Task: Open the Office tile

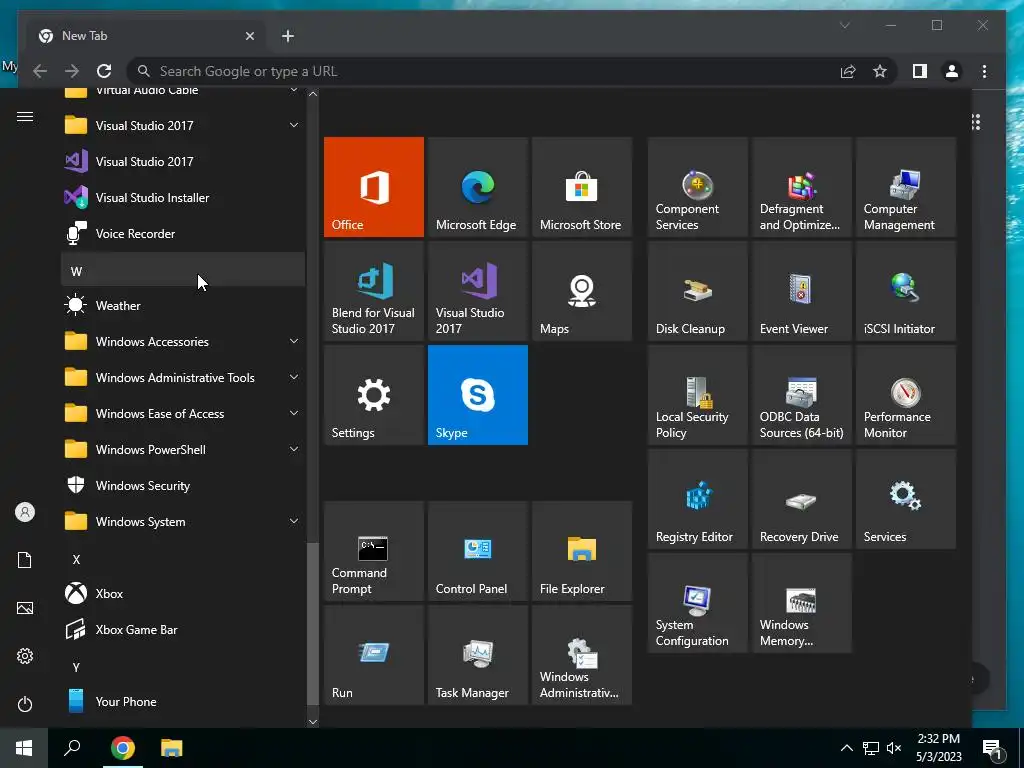Action: pos(374,187)
